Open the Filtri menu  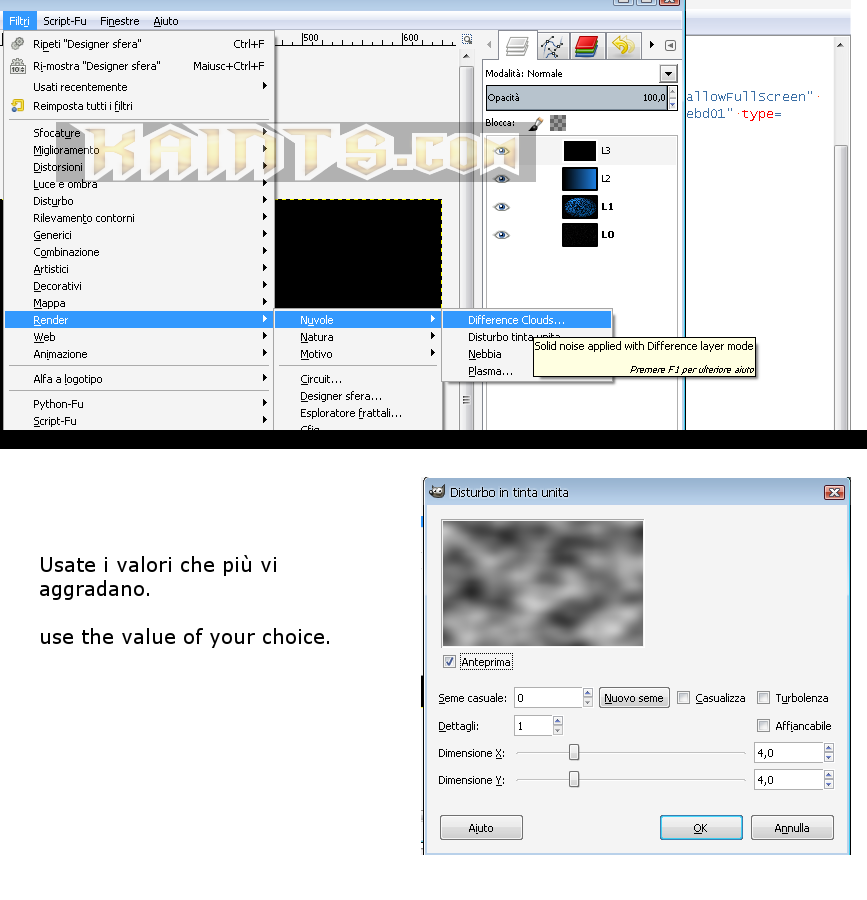(x=20, y=21)
